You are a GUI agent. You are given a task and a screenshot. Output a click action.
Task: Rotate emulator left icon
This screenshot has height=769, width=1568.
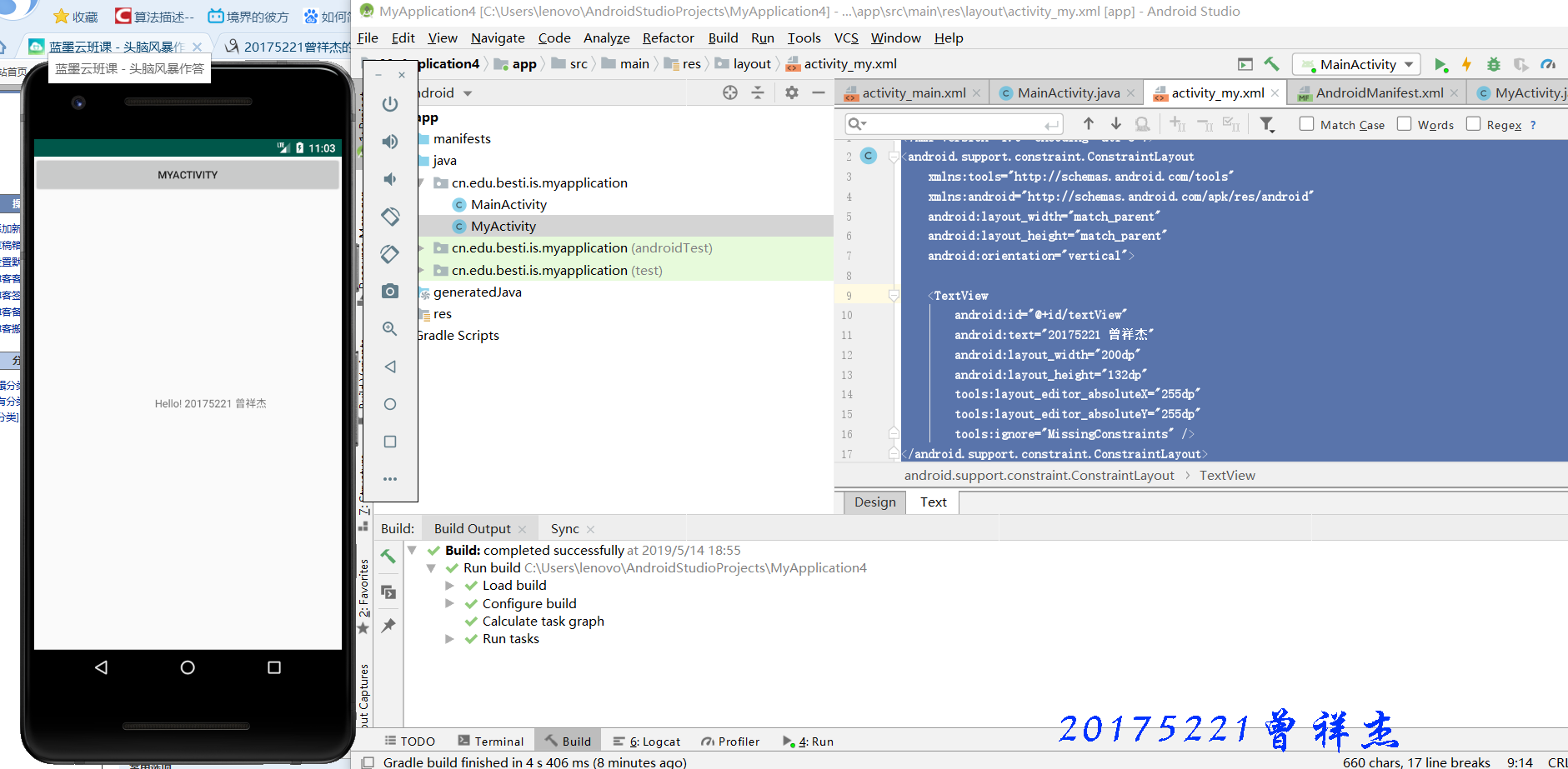[x=390, y=217]
